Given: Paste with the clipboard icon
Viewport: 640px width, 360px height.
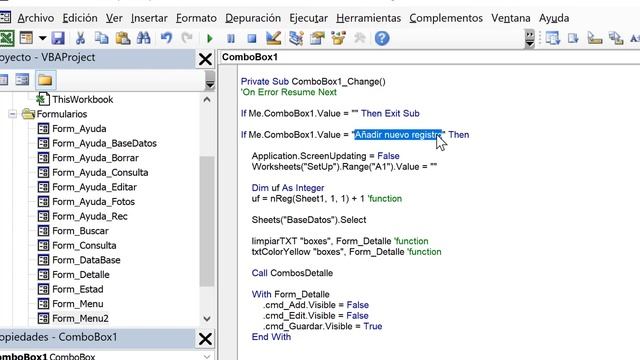Looking at the screenshot, I should 122,38.
